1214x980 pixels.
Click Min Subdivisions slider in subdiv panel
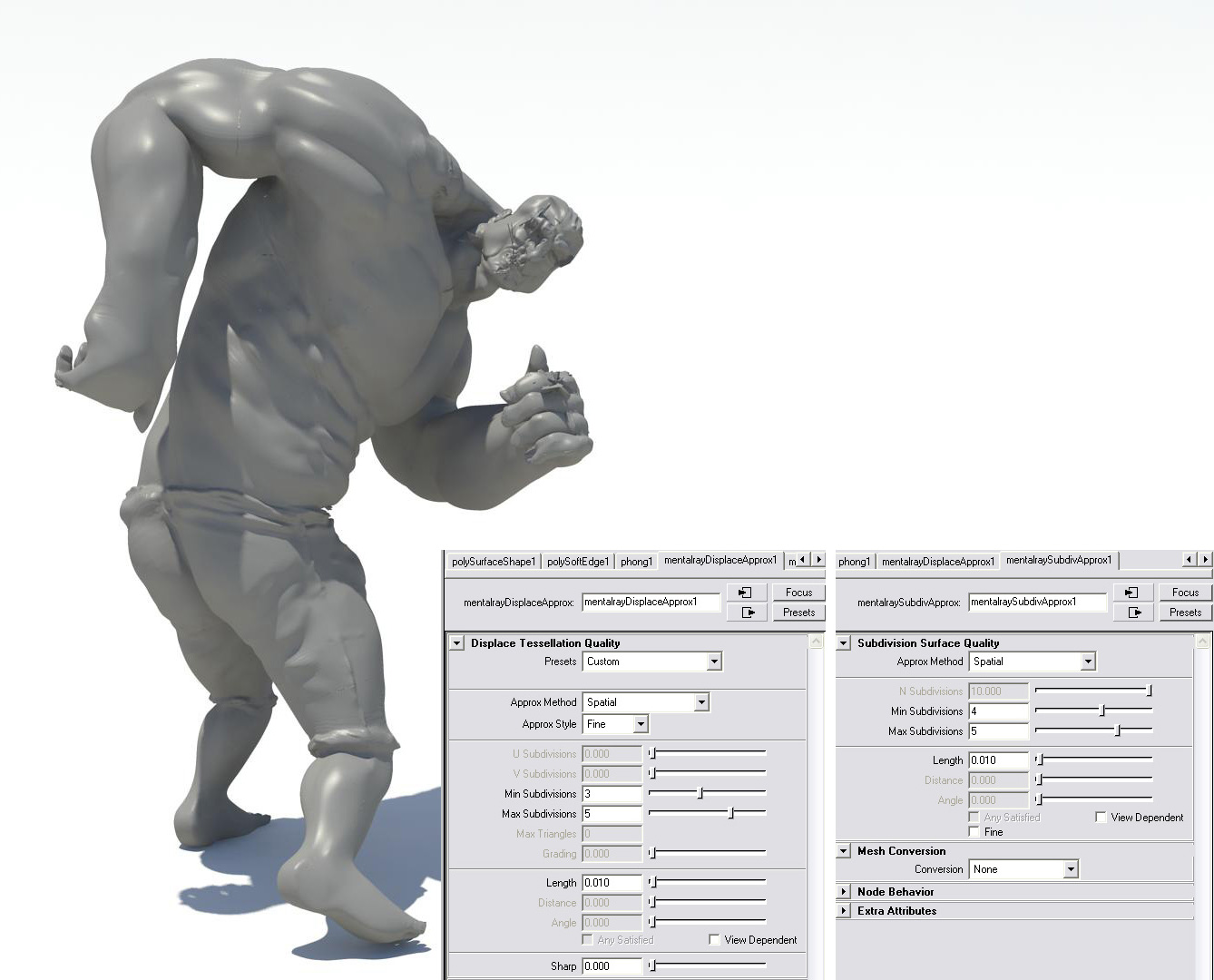1093,711
